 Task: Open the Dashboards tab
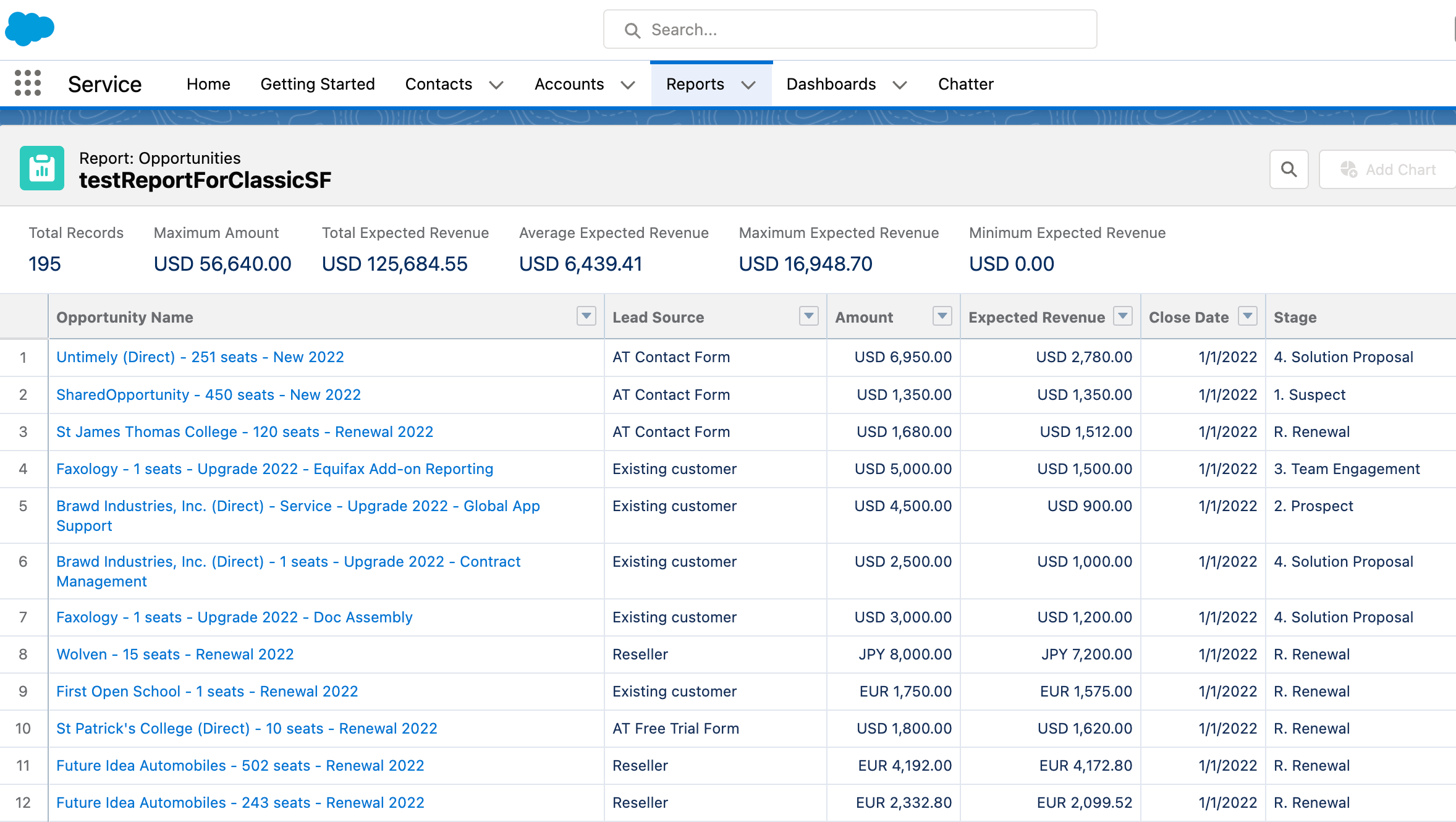coord(831,84)
